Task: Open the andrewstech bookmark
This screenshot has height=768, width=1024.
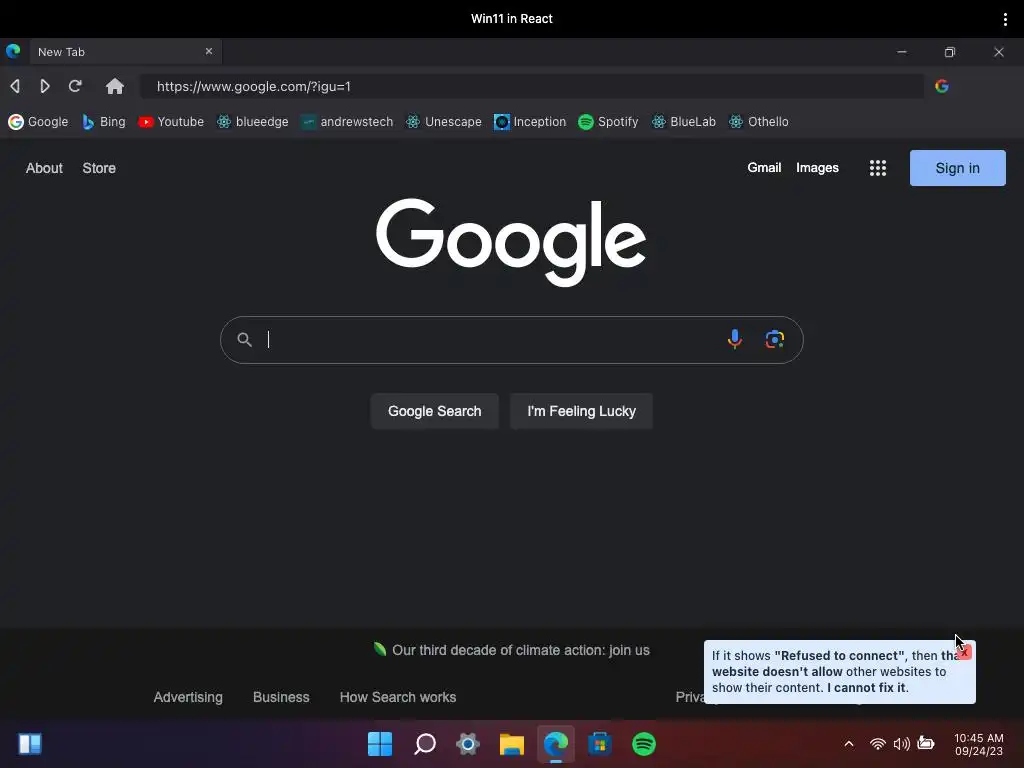Action: 347,121
